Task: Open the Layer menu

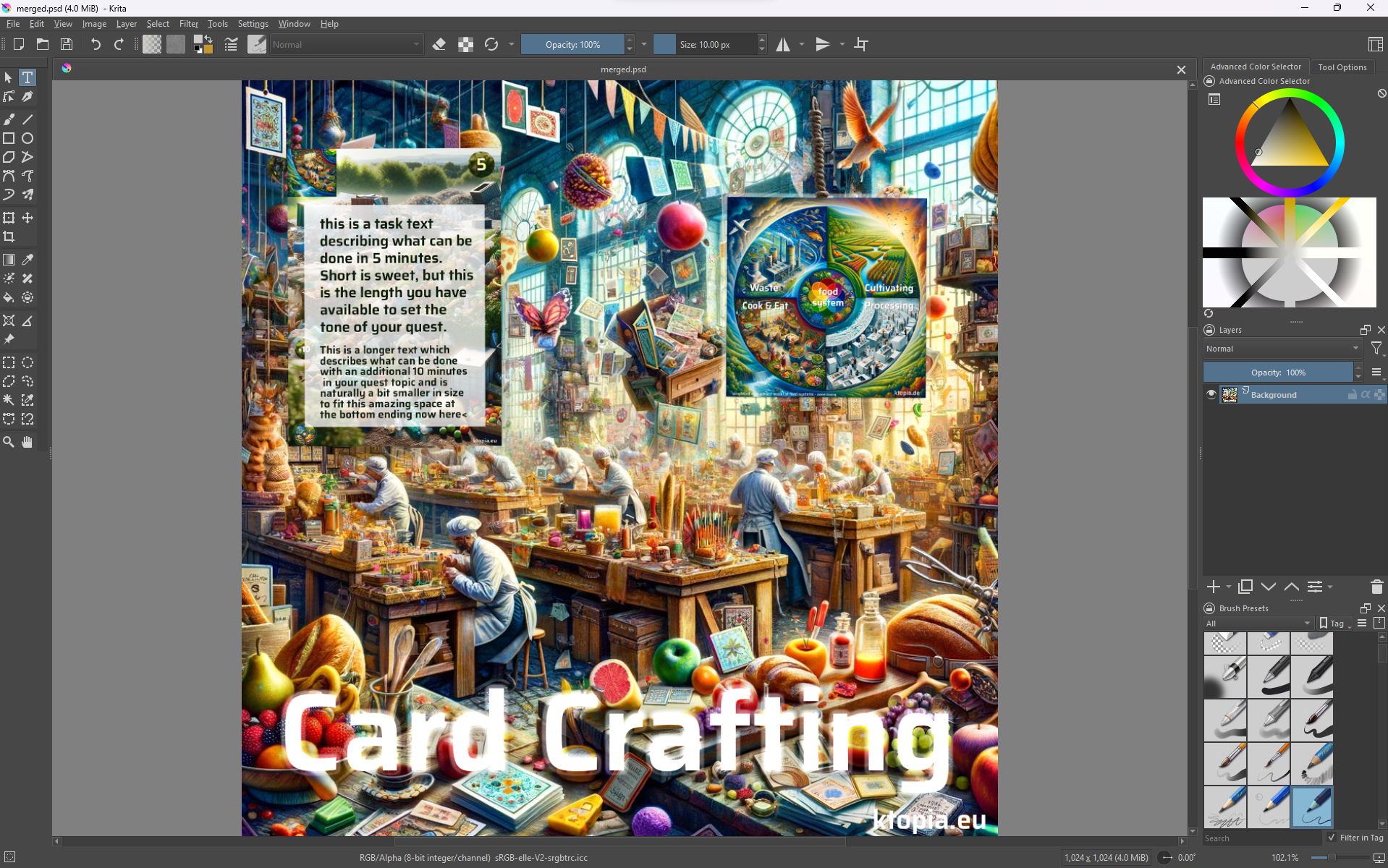Action: [127, 24]
